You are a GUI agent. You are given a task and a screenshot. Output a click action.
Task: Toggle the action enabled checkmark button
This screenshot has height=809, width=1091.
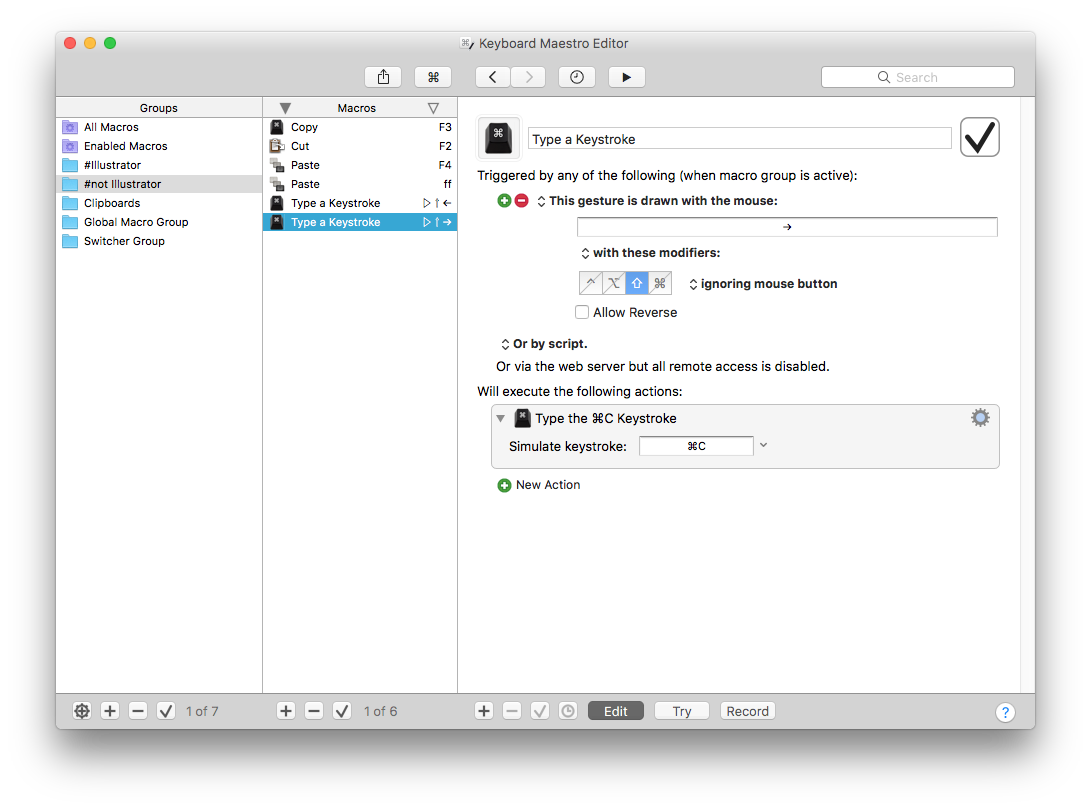[540, 711]
